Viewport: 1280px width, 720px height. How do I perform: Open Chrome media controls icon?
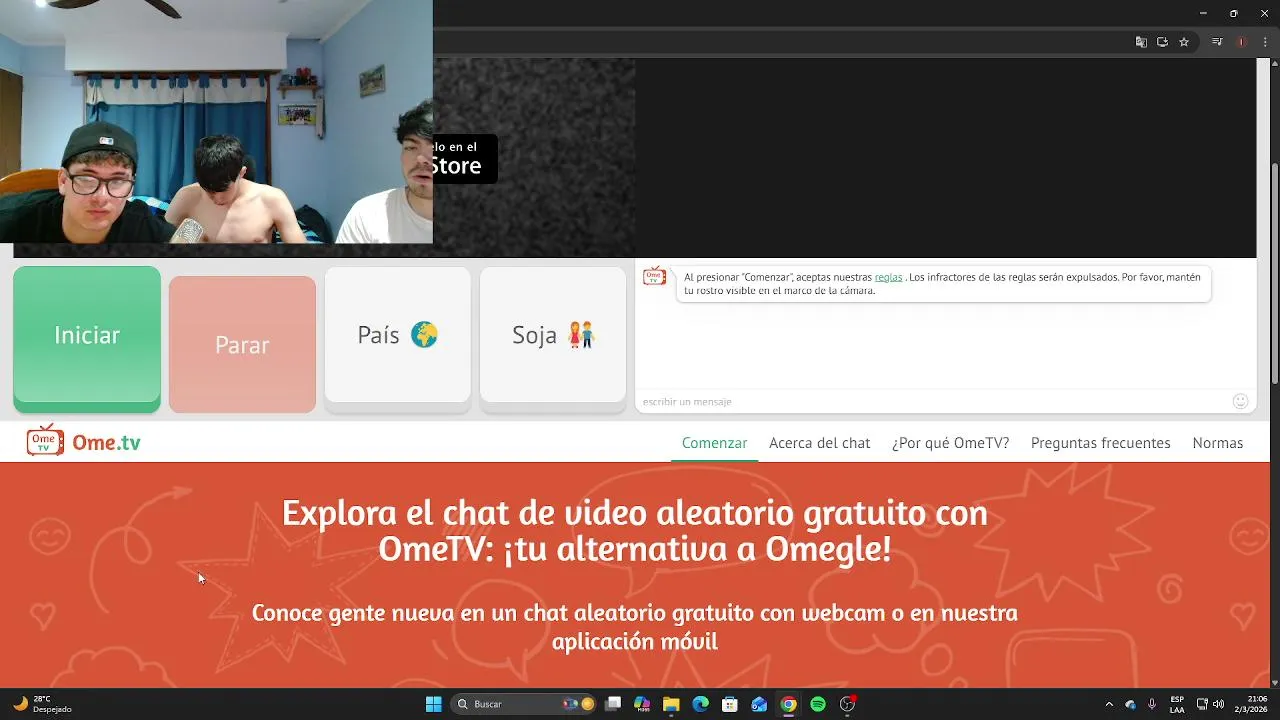[x=1217, y=42]
